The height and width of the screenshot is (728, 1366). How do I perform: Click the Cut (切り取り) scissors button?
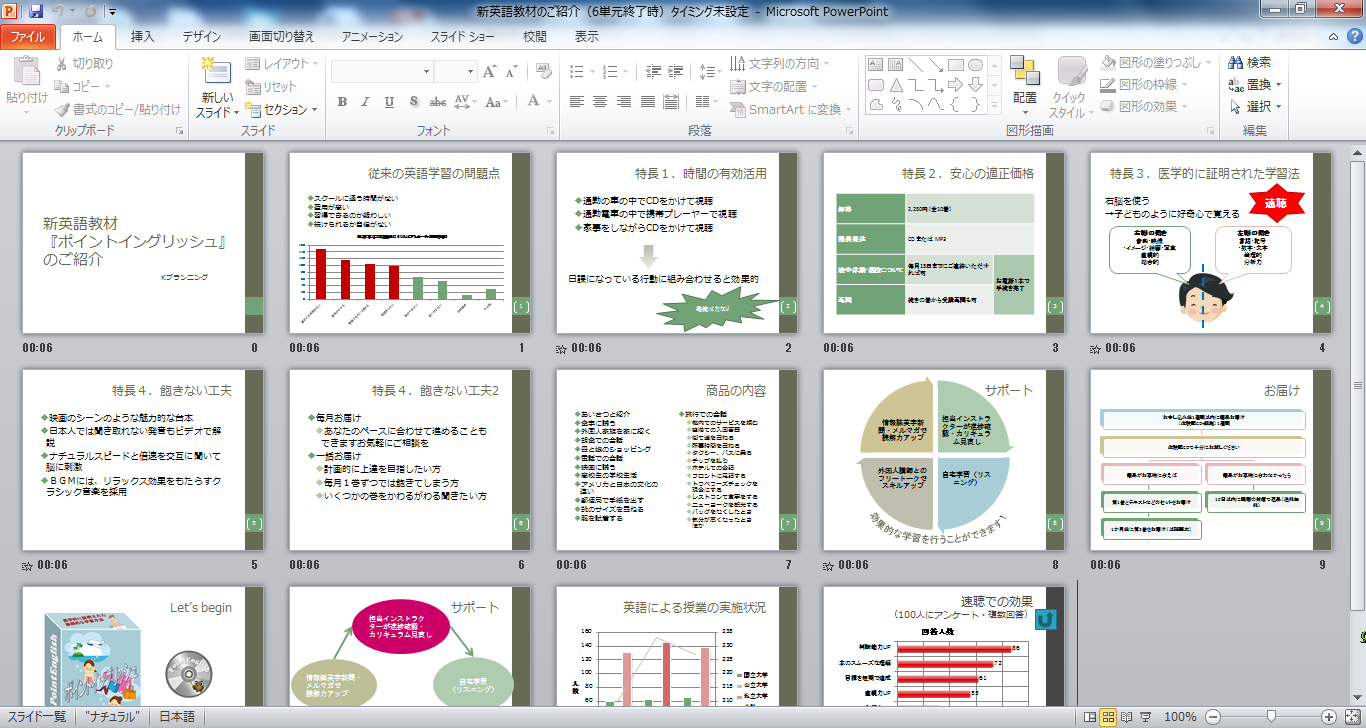pos(85,64)
